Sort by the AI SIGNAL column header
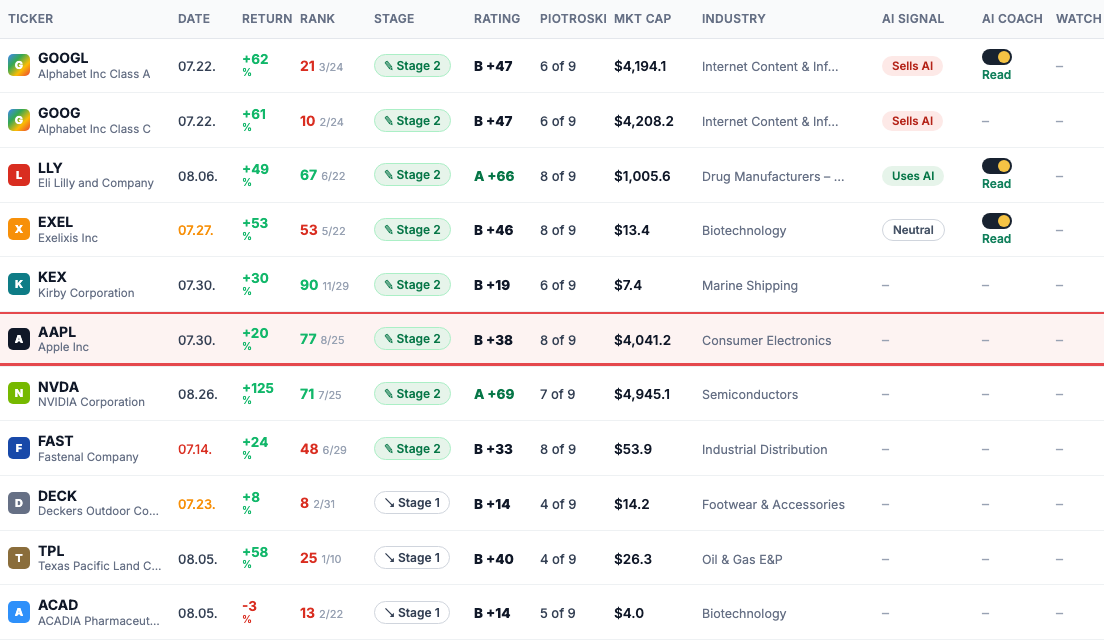1104x640 pixels. [913, 19]
